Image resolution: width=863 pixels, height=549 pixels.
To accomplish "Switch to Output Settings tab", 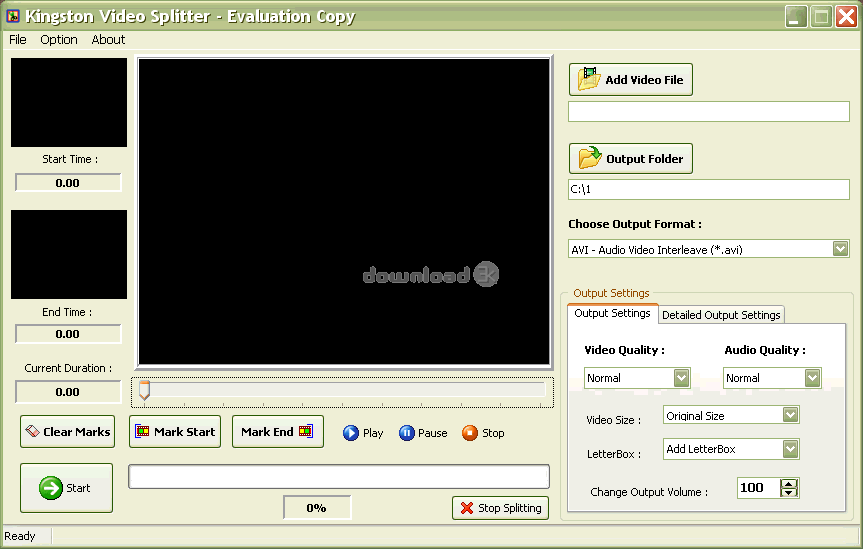I will coord(613,313).
